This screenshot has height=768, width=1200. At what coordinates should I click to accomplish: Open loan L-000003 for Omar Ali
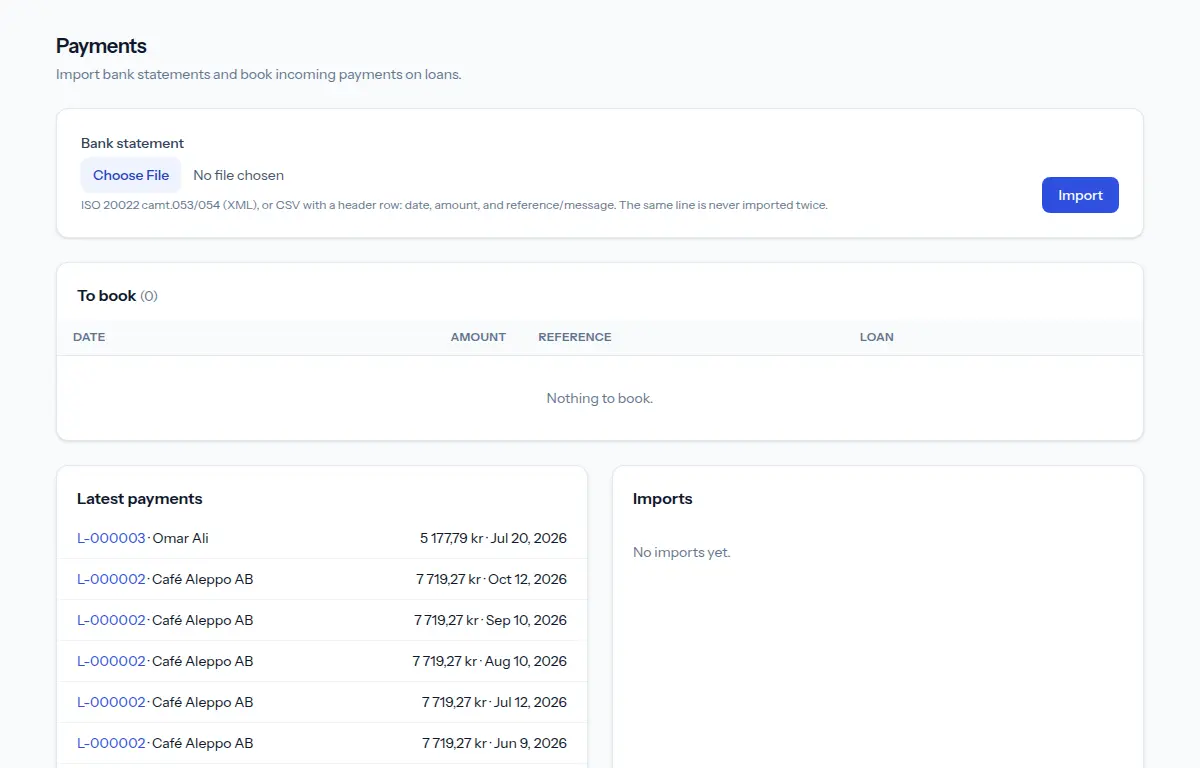pyautogui.click(x=111, y=538)
